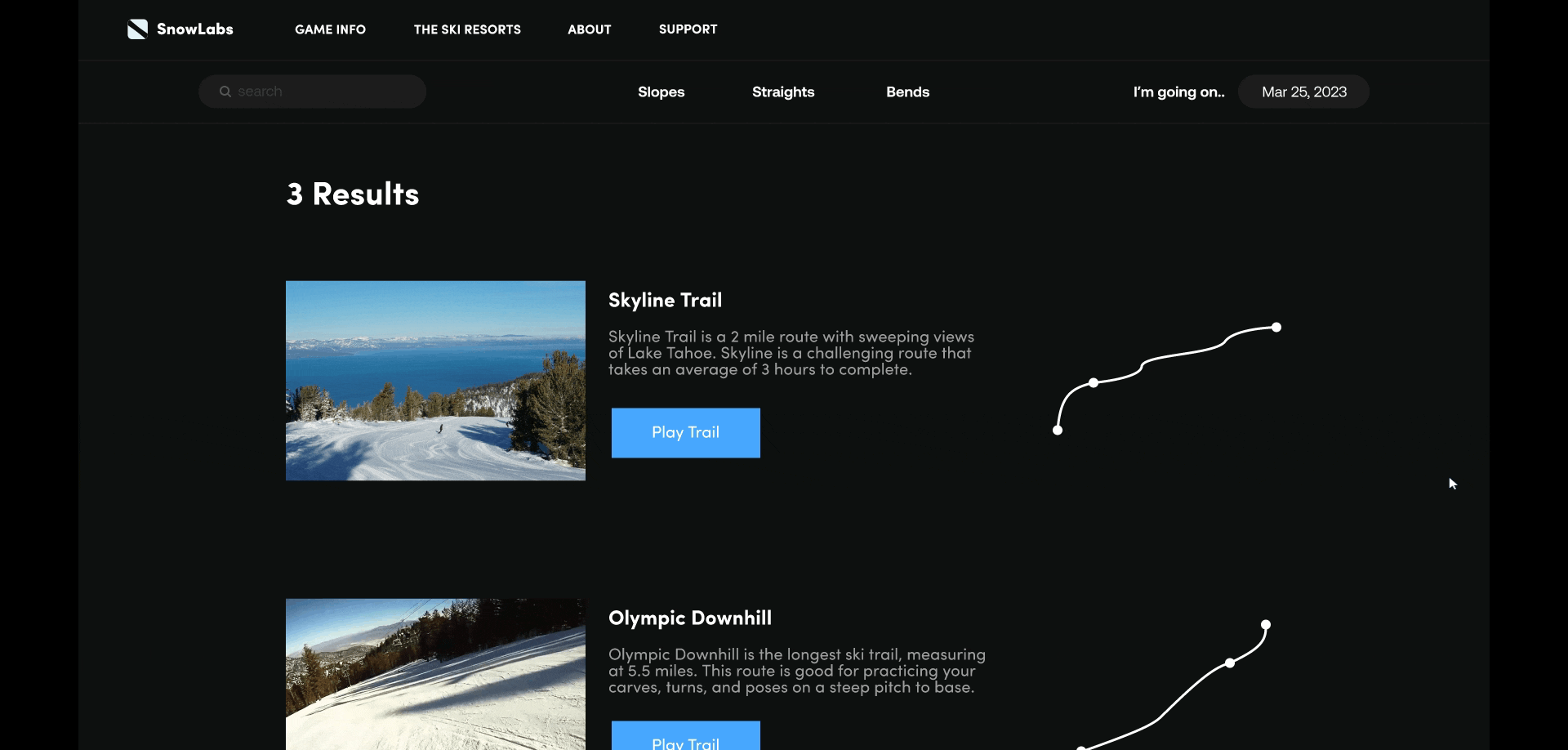Click the SnowLabs logo icon

(x=137, y=29)
